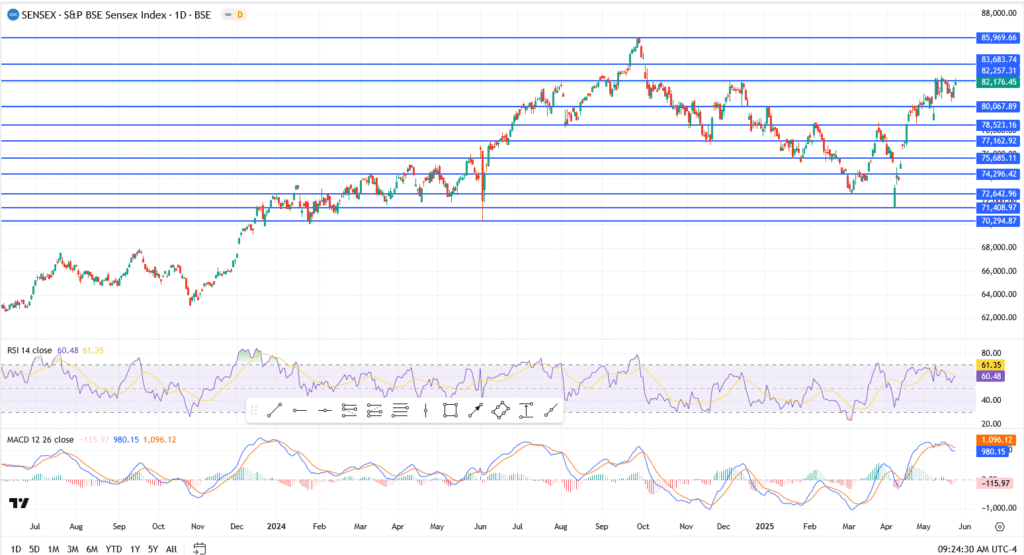
Task: Select the price range measure tool
Action: [526, 411]
